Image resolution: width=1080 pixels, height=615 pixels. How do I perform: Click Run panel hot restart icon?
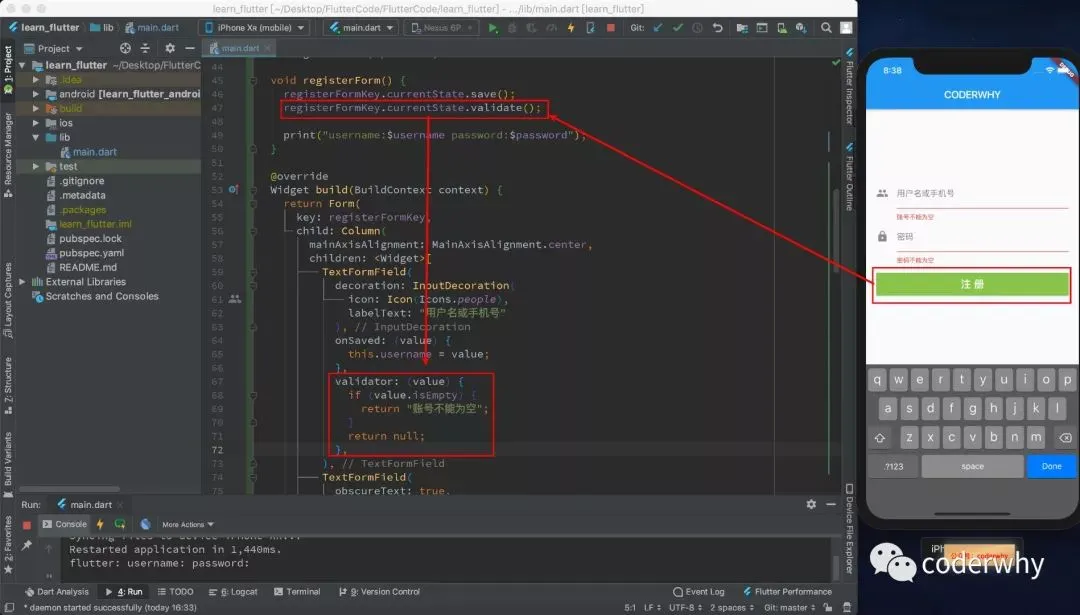[x=120, y=524]
